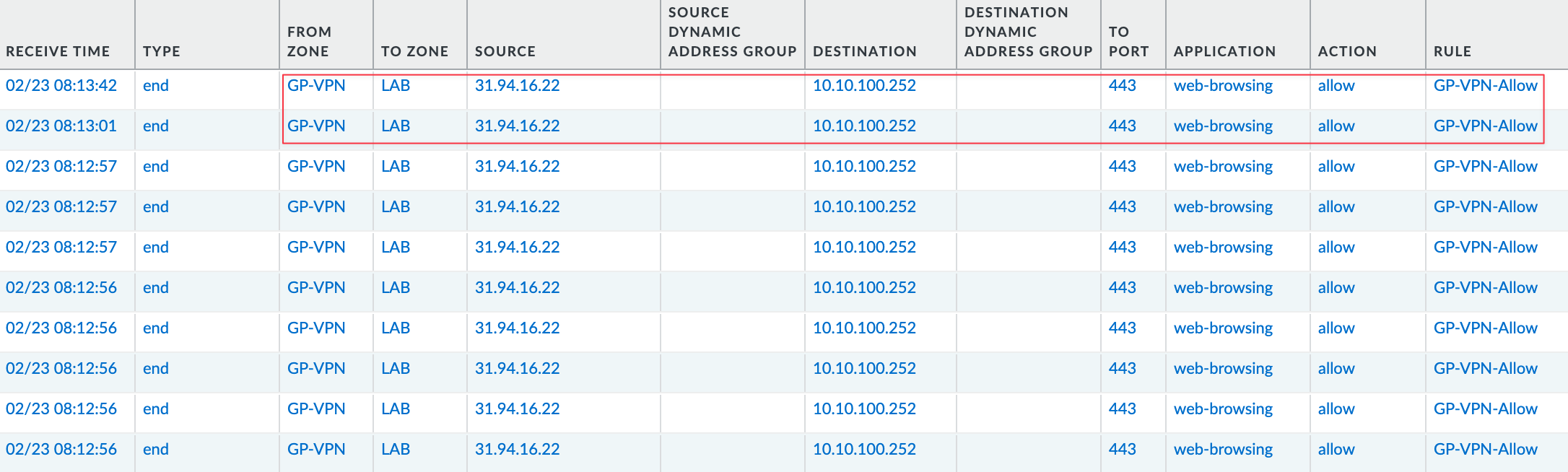Click the Rule column header
The width and height of the screenshot is (1568, 472).
(x=1452, y=51)
